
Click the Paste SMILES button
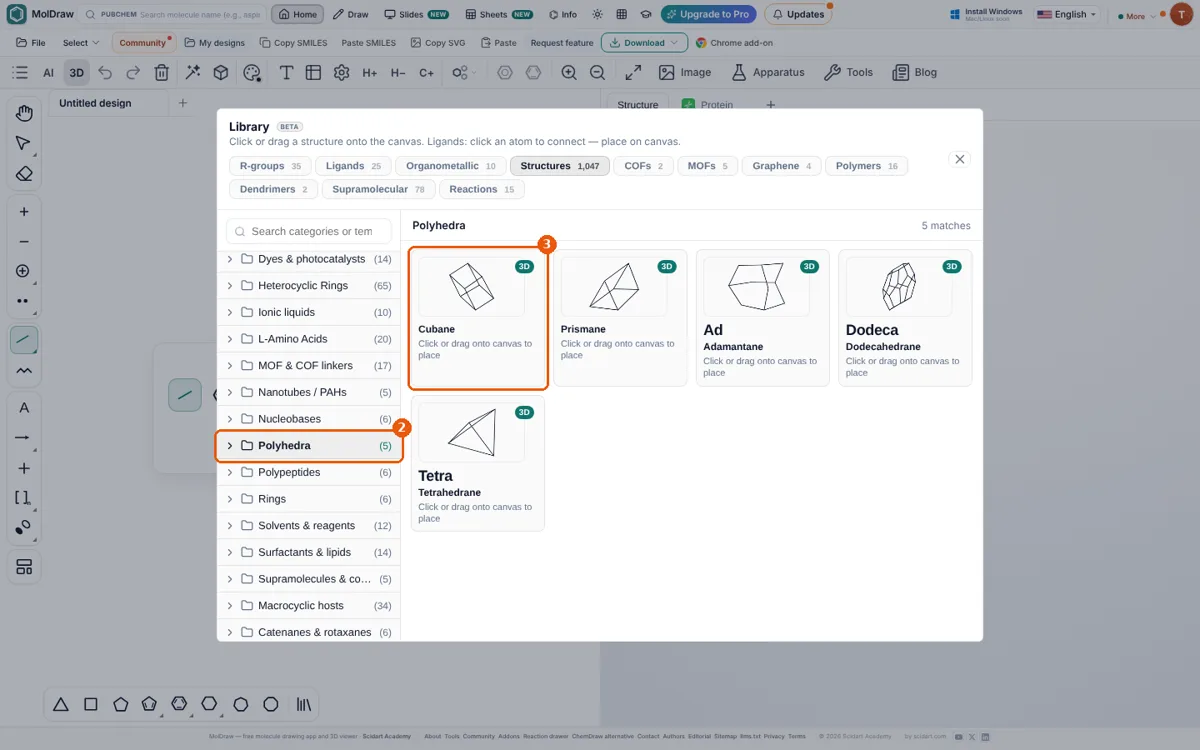[x=368, y=43]
